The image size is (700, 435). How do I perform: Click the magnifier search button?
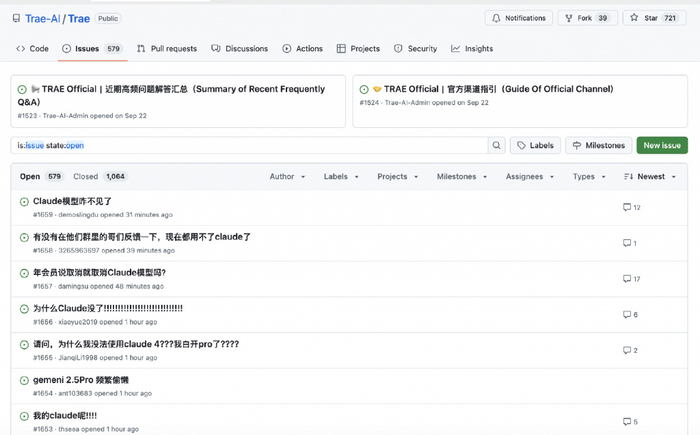[x=496, y=145]
